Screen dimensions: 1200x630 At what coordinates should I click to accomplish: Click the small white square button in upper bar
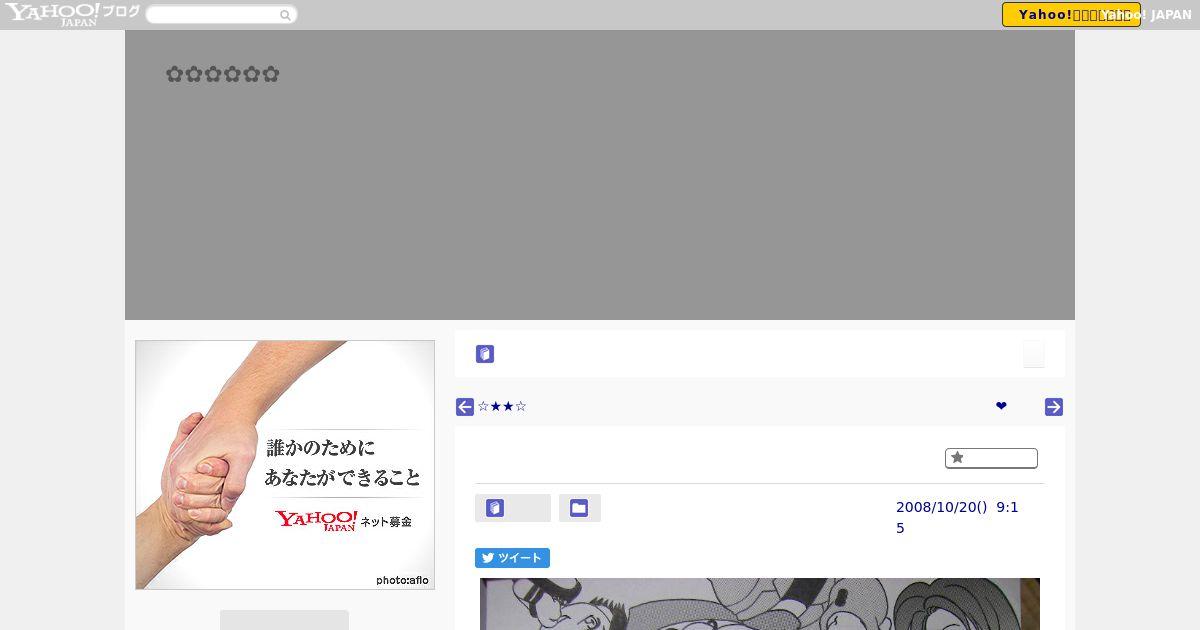pyautogui.click(x=1034, y=354)
